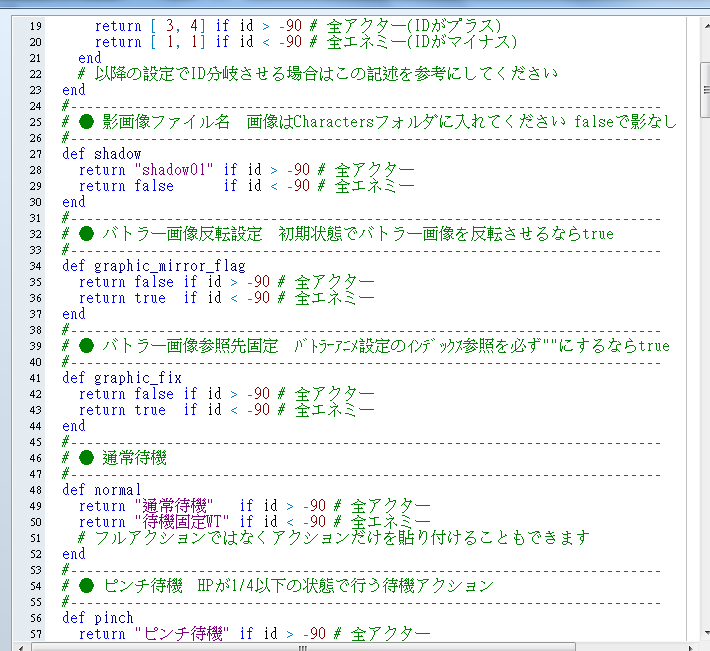Click comment '全エネミー' on line 29
The image size is (710, 651).
click(374, 186)
